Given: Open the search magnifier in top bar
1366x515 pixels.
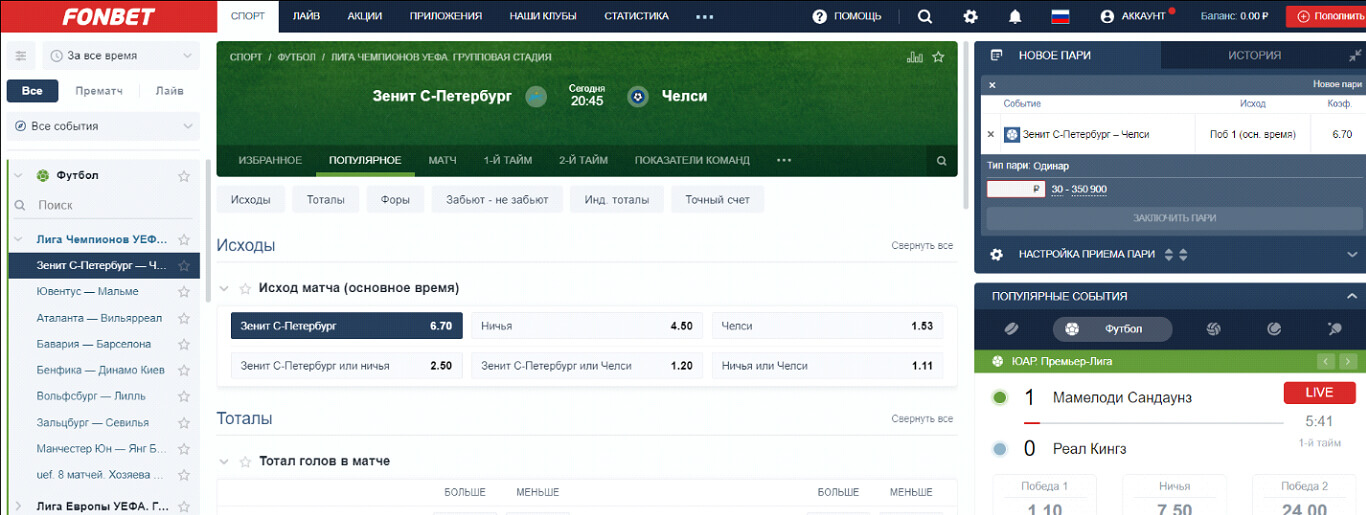Looking at the screenshot, I should tap(925, 16).
